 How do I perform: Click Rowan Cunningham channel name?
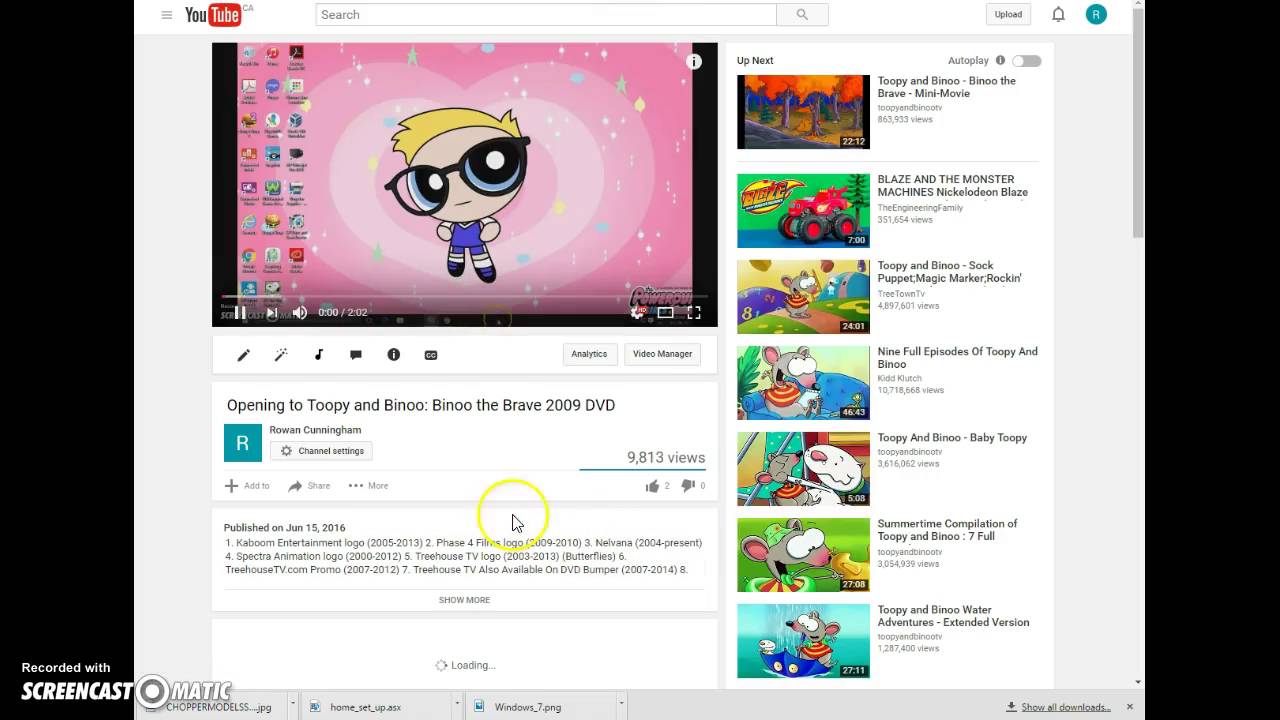[315, 430]
